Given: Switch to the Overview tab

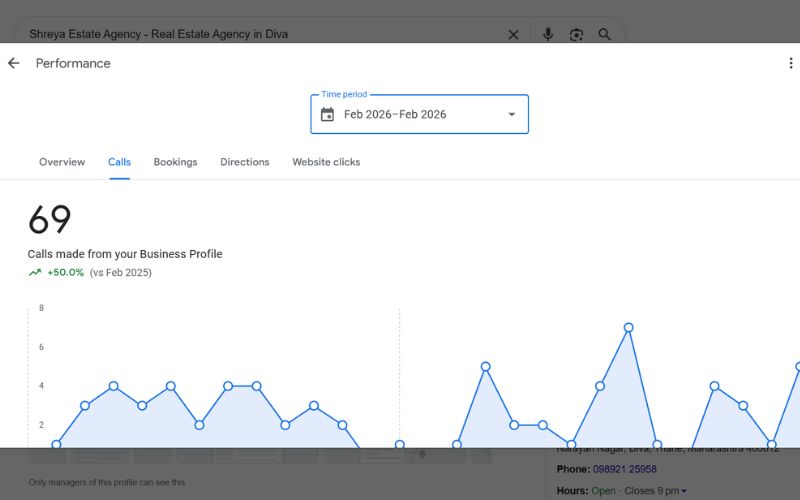Looking at the screenshot, I should click(x=62, y=162).
